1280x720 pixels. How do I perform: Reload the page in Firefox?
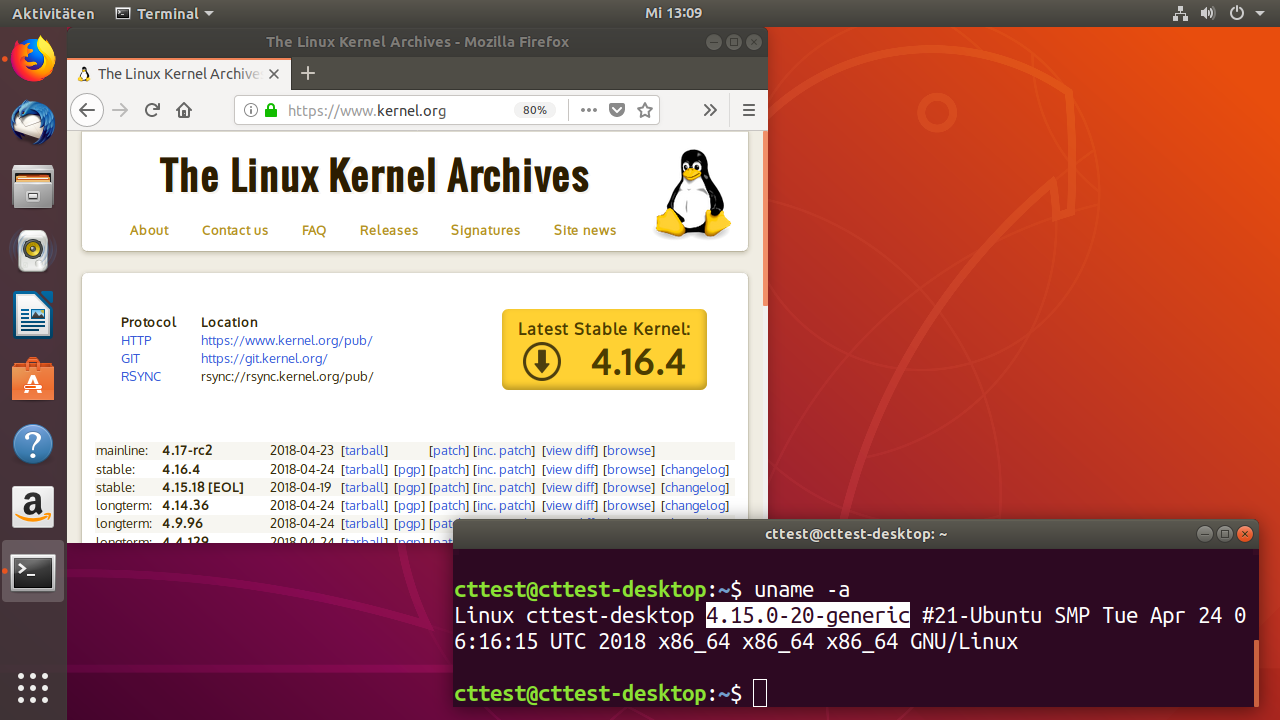click(x=152, y=110)
